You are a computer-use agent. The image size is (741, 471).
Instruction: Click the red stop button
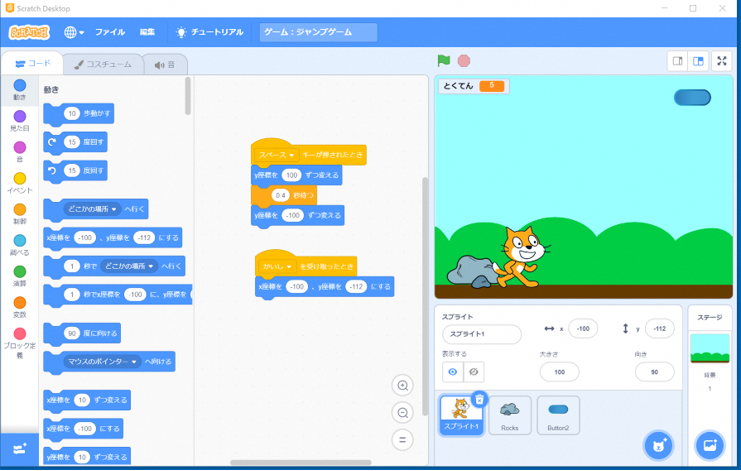coord(464,60)
